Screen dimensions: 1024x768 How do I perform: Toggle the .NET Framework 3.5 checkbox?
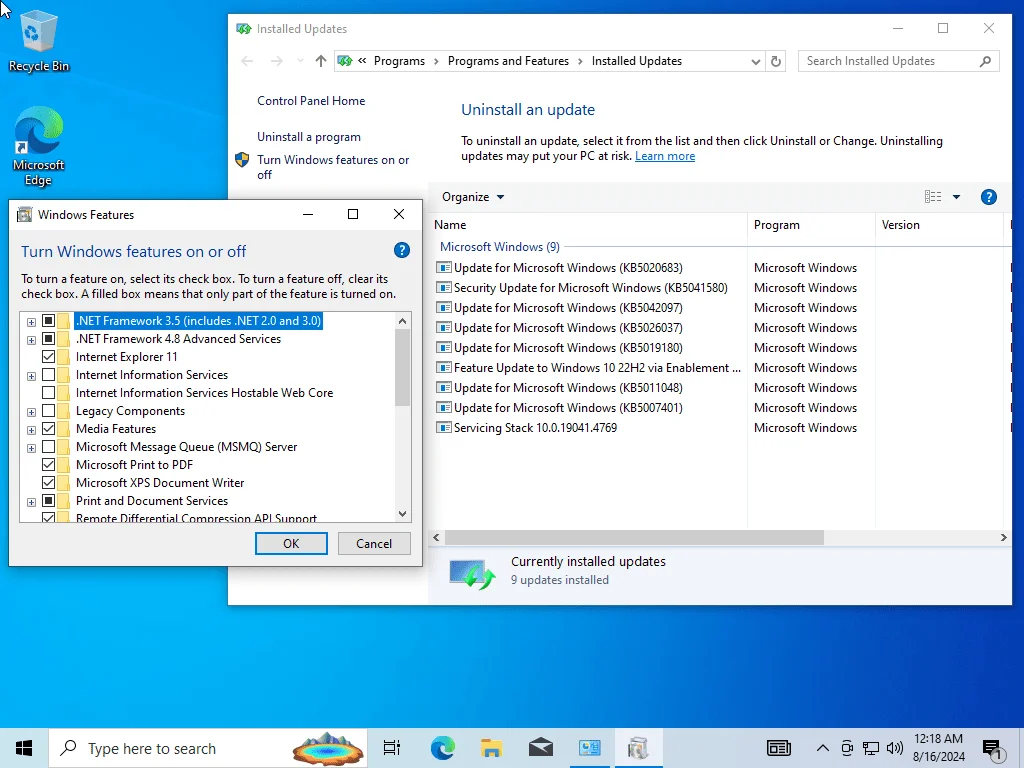click(x=48, y=321)
